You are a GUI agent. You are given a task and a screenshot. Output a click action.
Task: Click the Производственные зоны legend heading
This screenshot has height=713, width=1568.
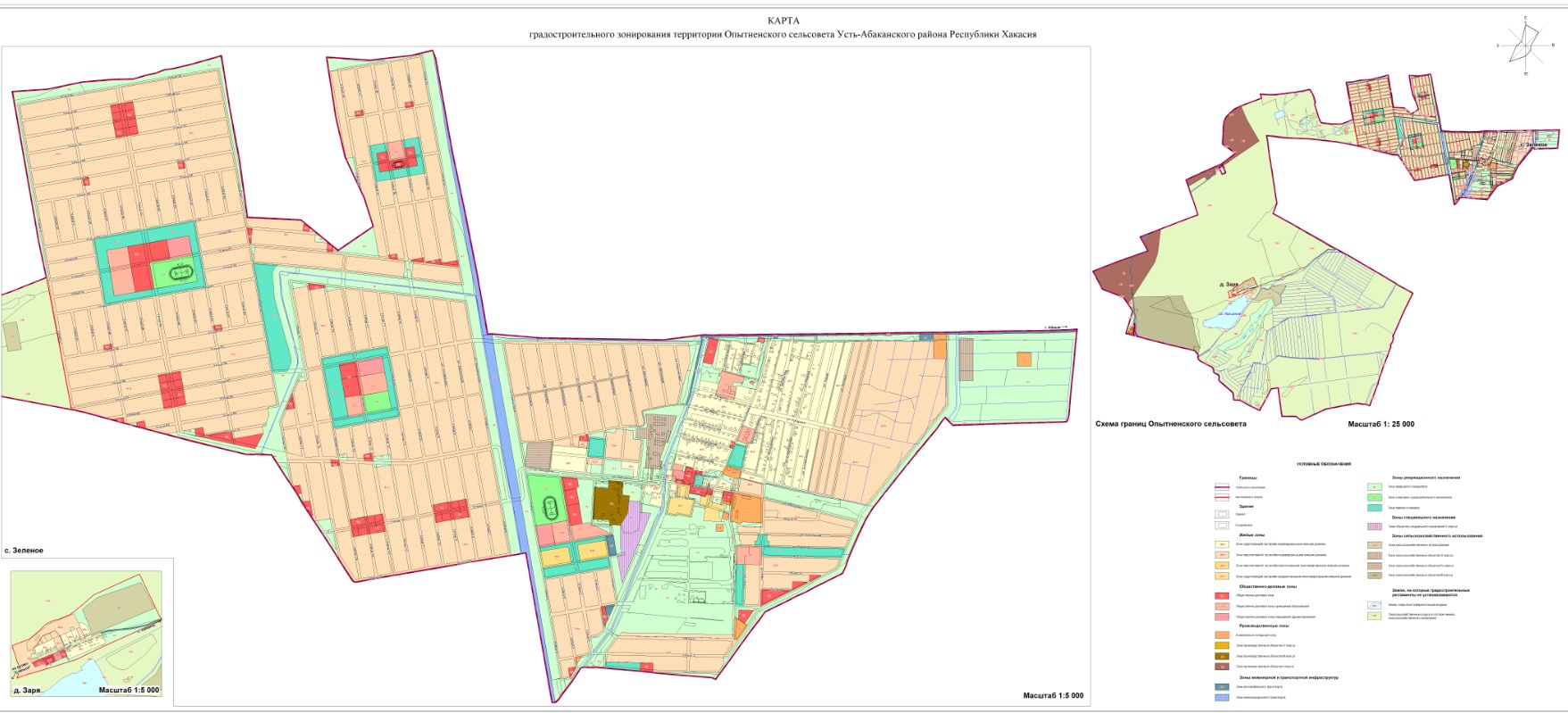1262,626
